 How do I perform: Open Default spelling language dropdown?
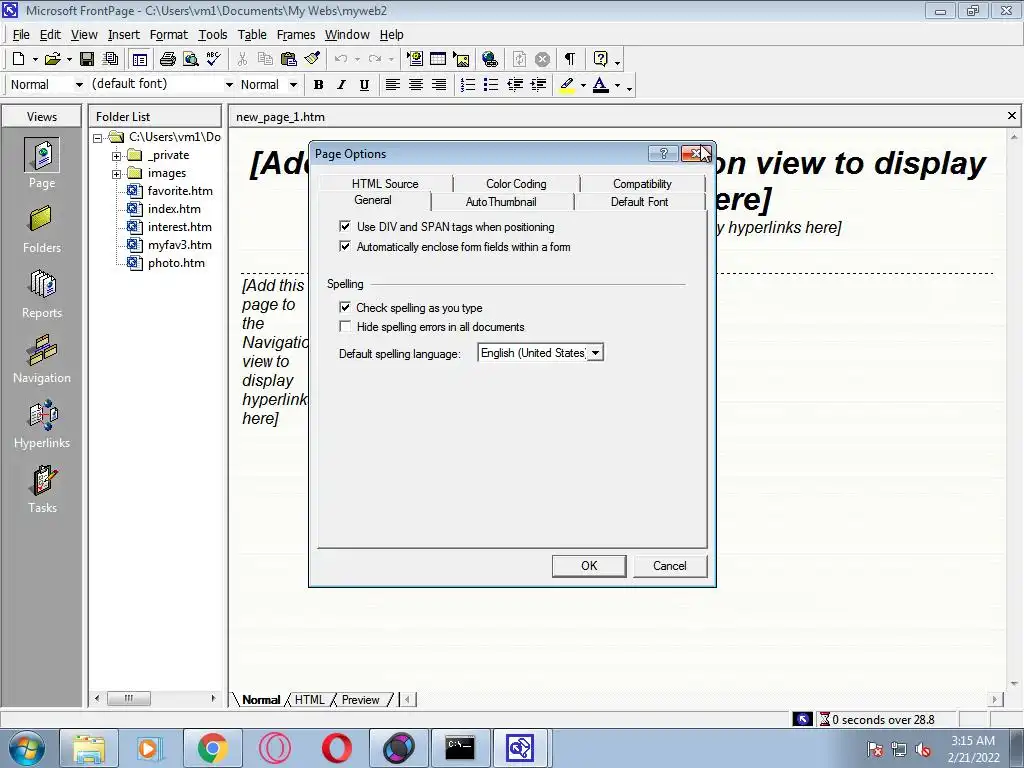coord(595,353)
